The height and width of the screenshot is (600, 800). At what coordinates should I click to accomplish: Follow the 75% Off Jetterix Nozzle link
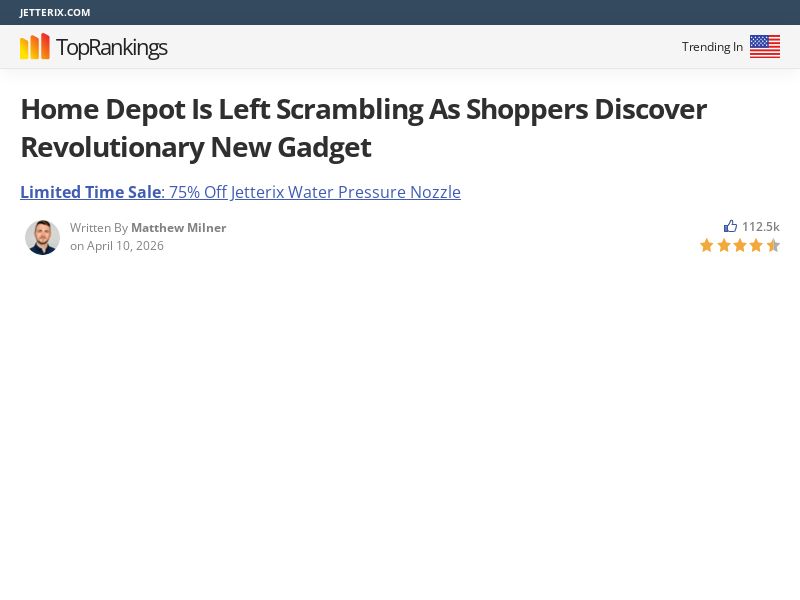(x=314, y=192)
